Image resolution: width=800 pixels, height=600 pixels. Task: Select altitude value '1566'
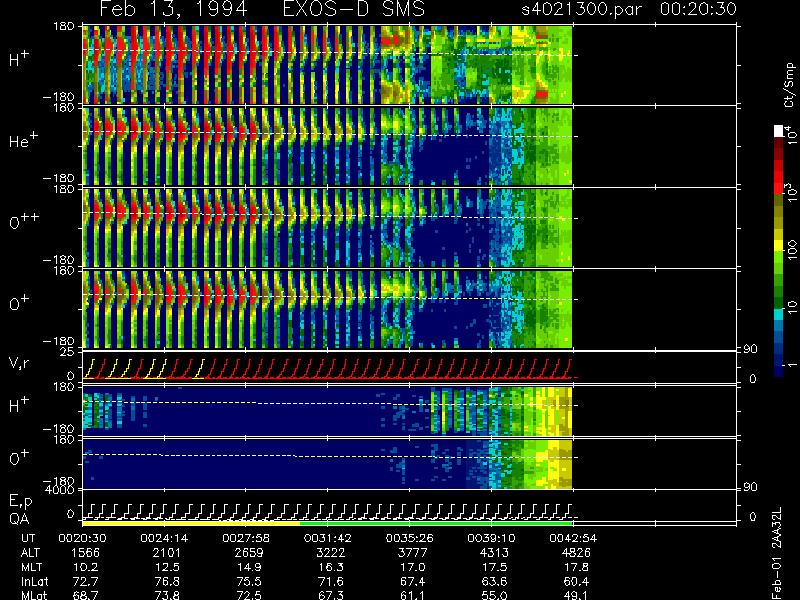pyautogui.click(x=85, y=553)
